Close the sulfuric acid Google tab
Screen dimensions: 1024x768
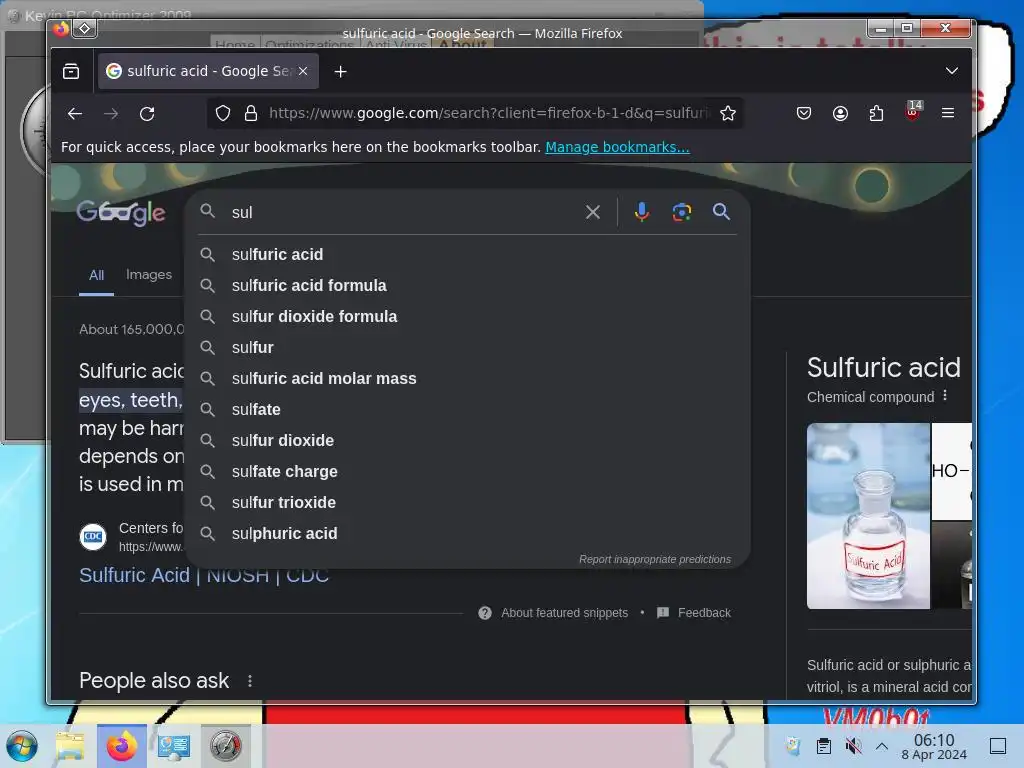pos(303,71)
